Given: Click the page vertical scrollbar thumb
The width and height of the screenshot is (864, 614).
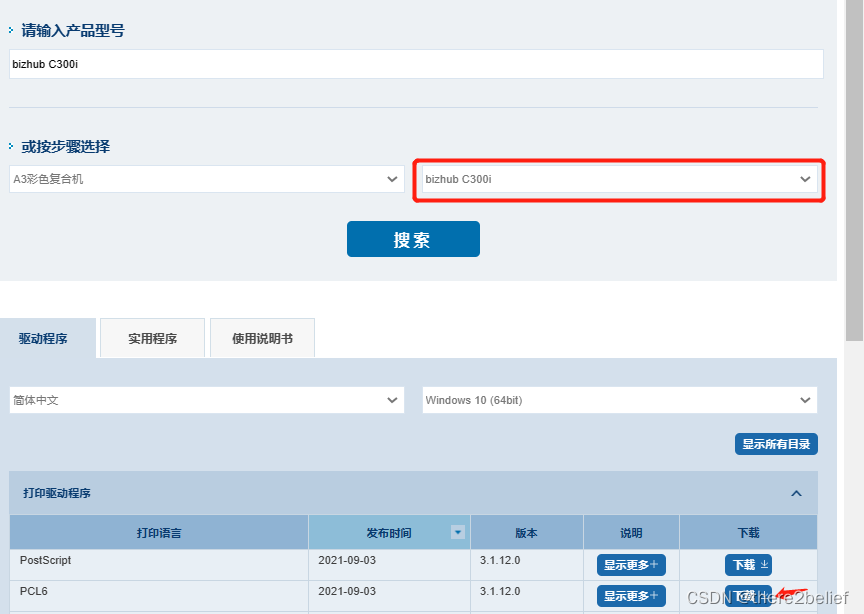Looking at the screenshot, I should coord(854,171).
